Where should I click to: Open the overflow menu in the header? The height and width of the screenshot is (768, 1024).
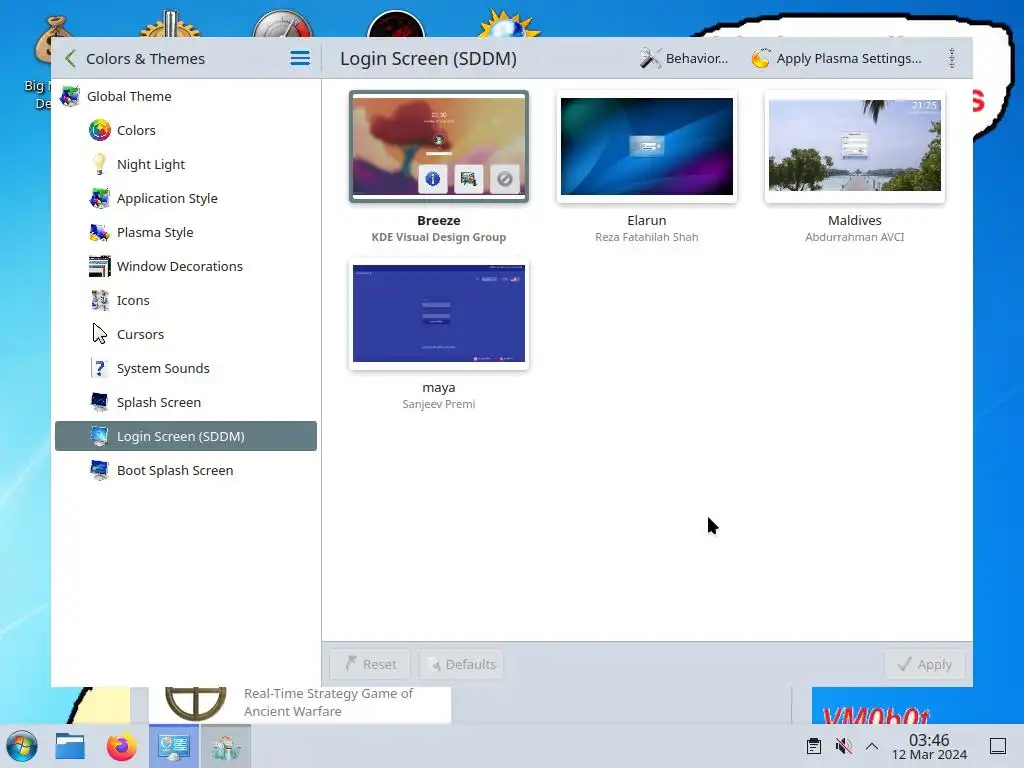[952, 59]
